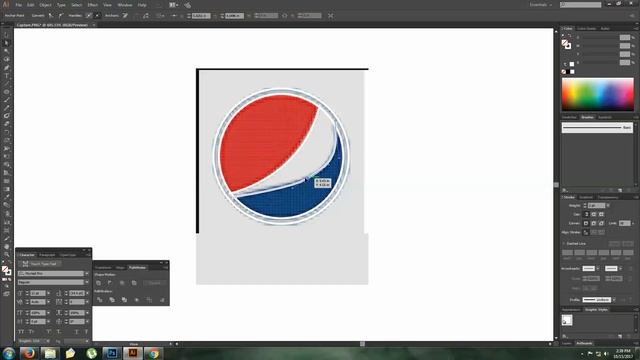Open the File menu
Screen dimensions: 640x360
(19, 5)
